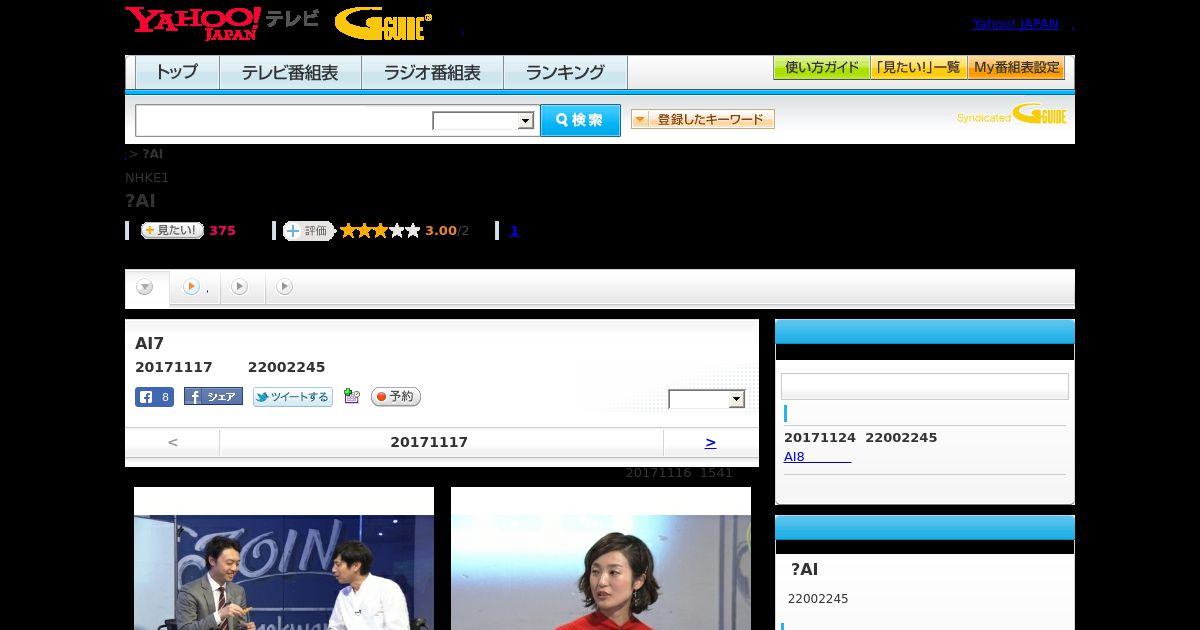Open the ランキング tab
Screen dimensions: 1200x630
click(565, 73)
